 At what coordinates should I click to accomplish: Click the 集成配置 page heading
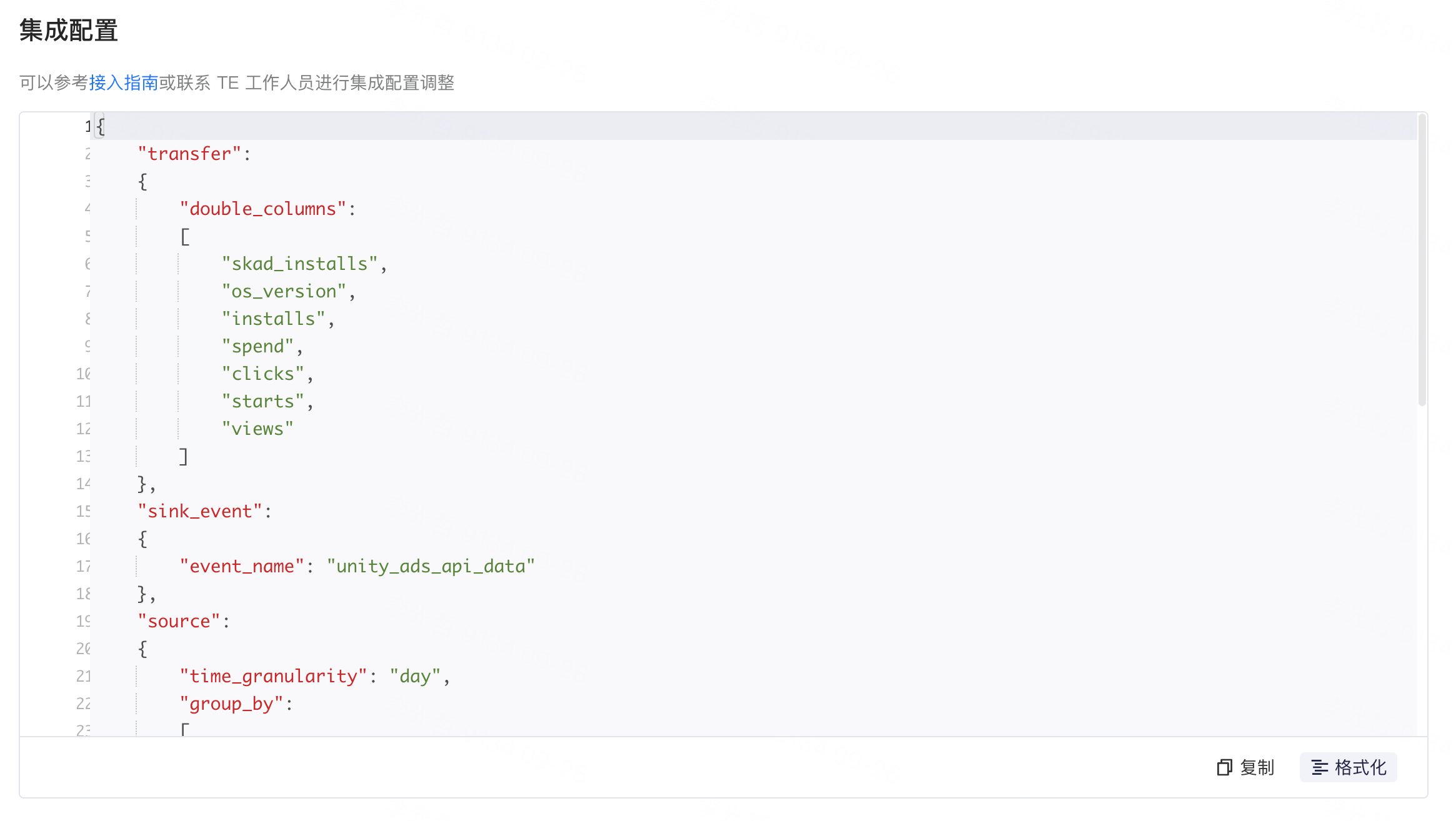click(67, 29)
